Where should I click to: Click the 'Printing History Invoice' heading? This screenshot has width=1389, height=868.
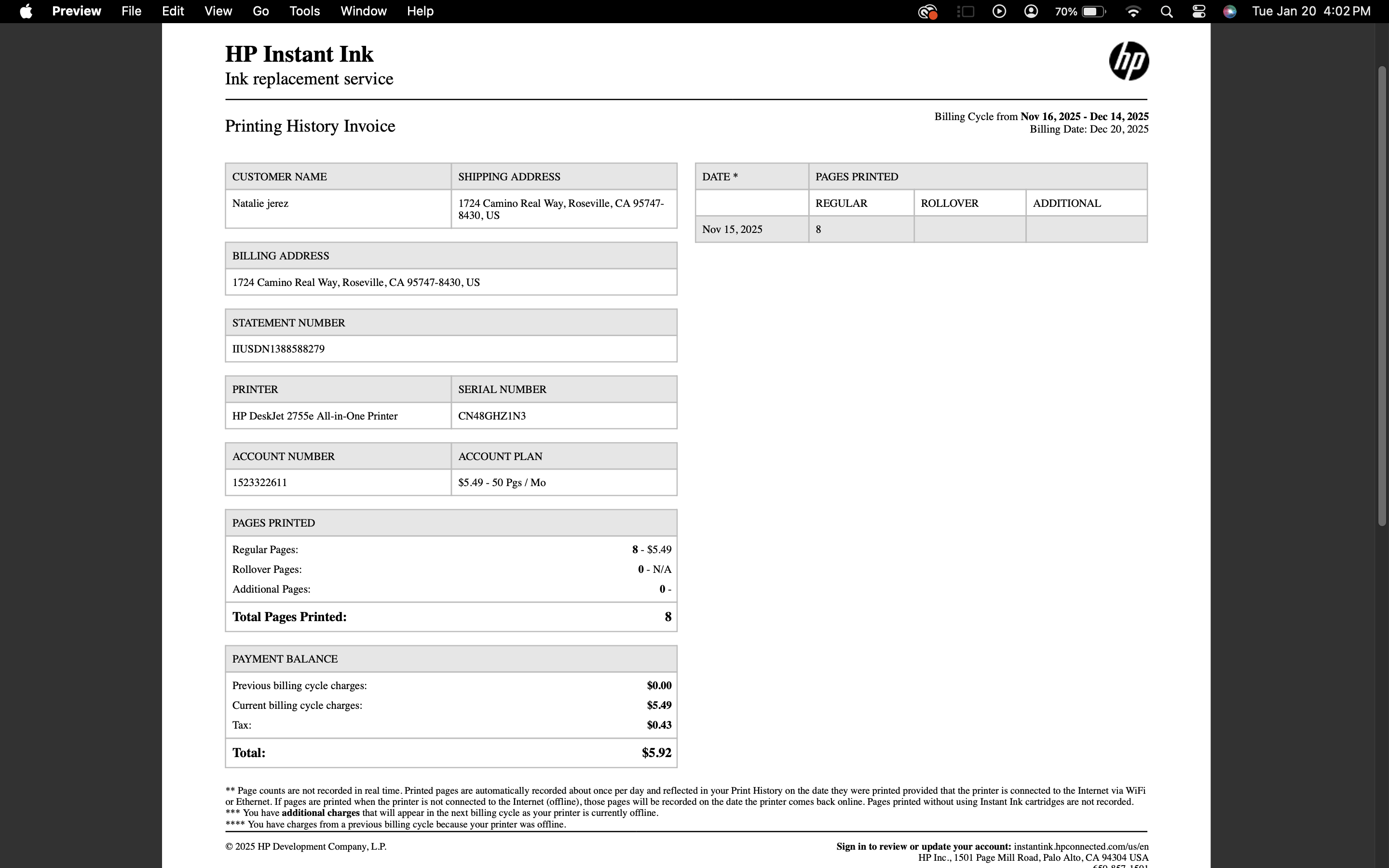310,126
